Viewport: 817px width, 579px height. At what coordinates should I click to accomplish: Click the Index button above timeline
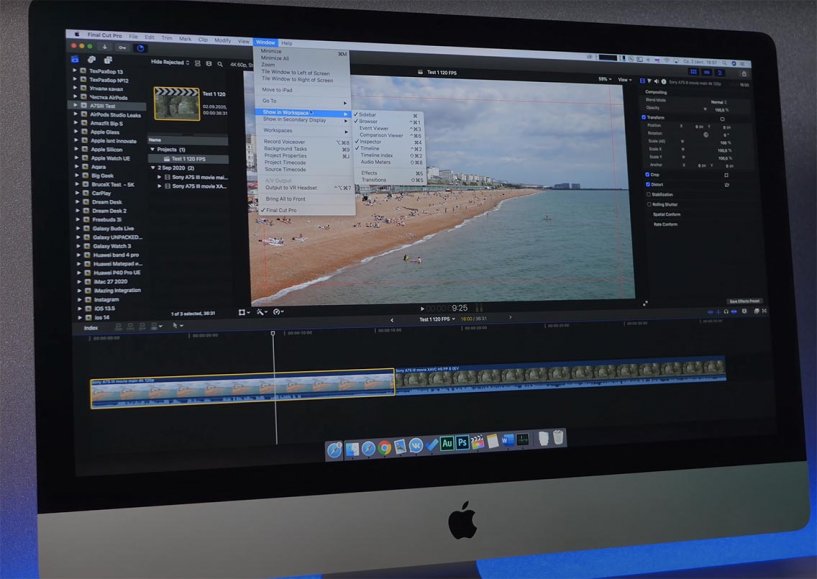91,328
